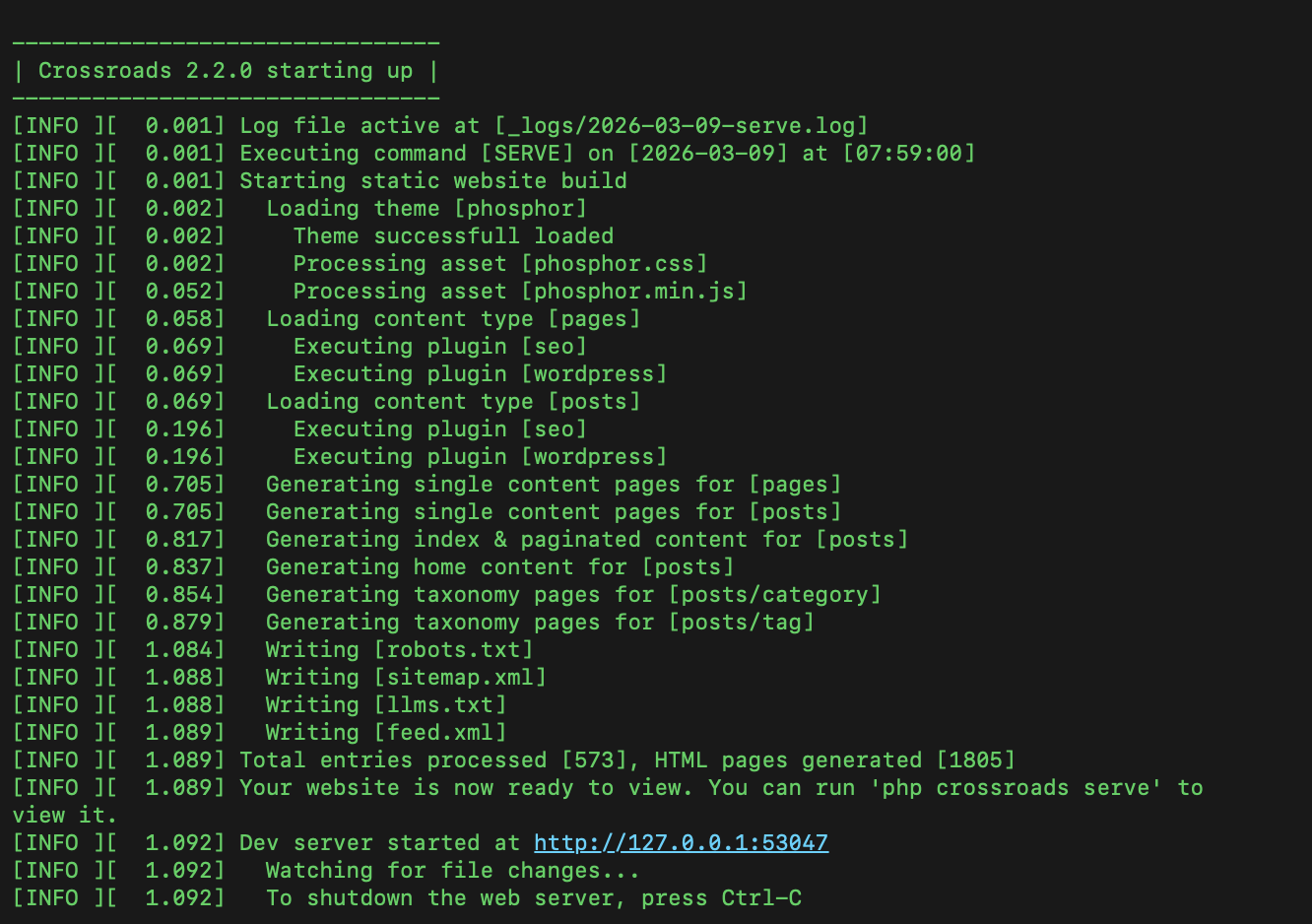The image size is (1312, 924).
Task: Click the 1805 HTML pages generated count
Action: [x=975, y=760]
